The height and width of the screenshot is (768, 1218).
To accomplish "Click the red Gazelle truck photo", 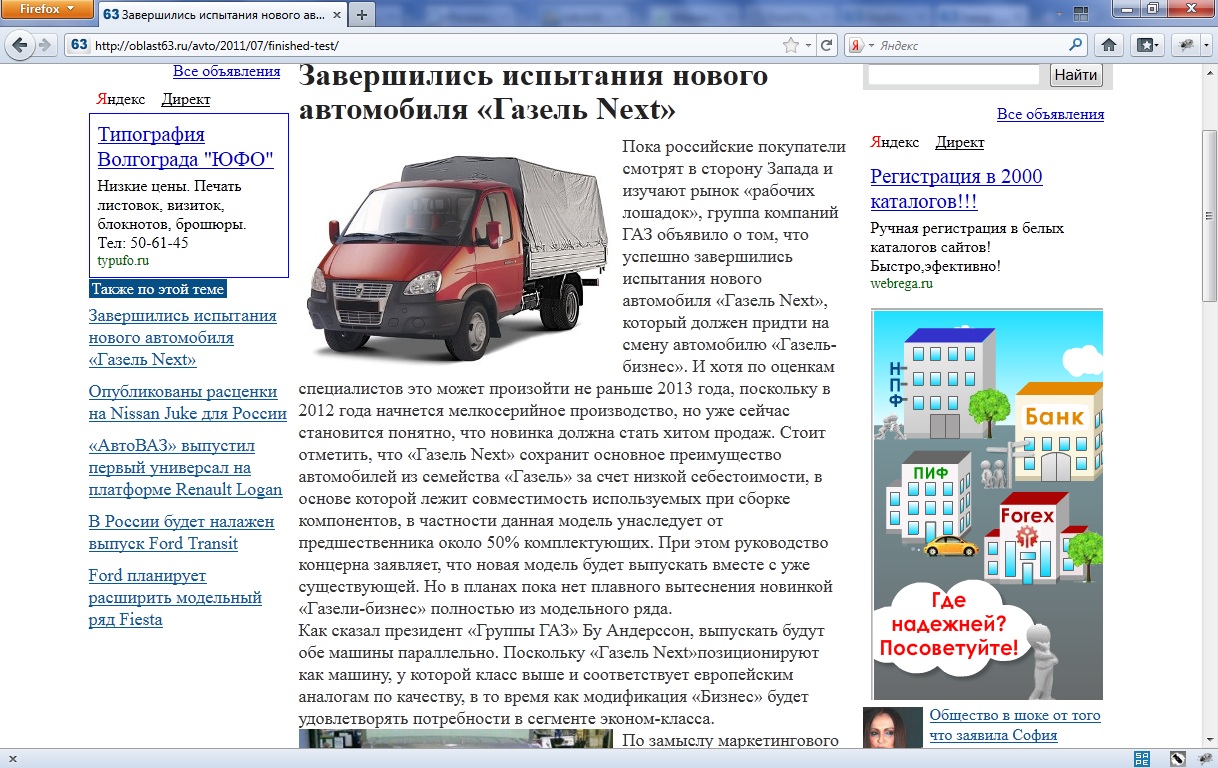I will coord(457,256).
